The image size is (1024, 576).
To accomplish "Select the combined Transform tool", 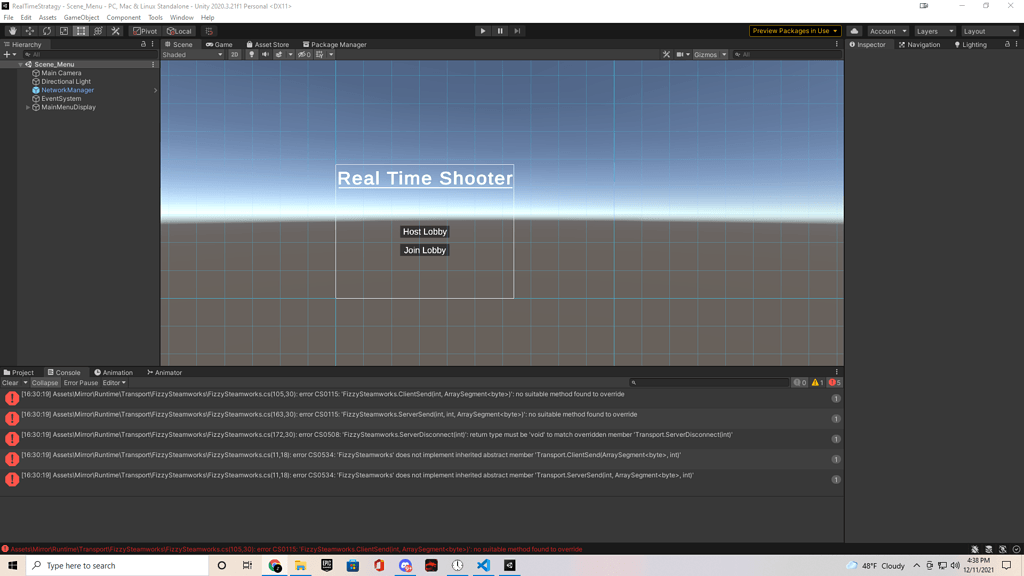I will (x=96, y=31).
